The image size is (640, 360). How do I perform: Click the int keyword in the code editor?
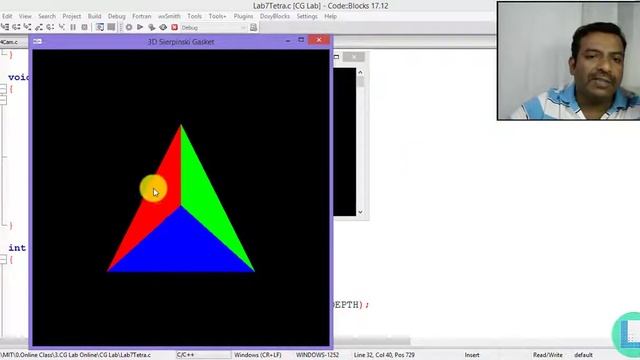pyautogui.click(x=17, y=248)
